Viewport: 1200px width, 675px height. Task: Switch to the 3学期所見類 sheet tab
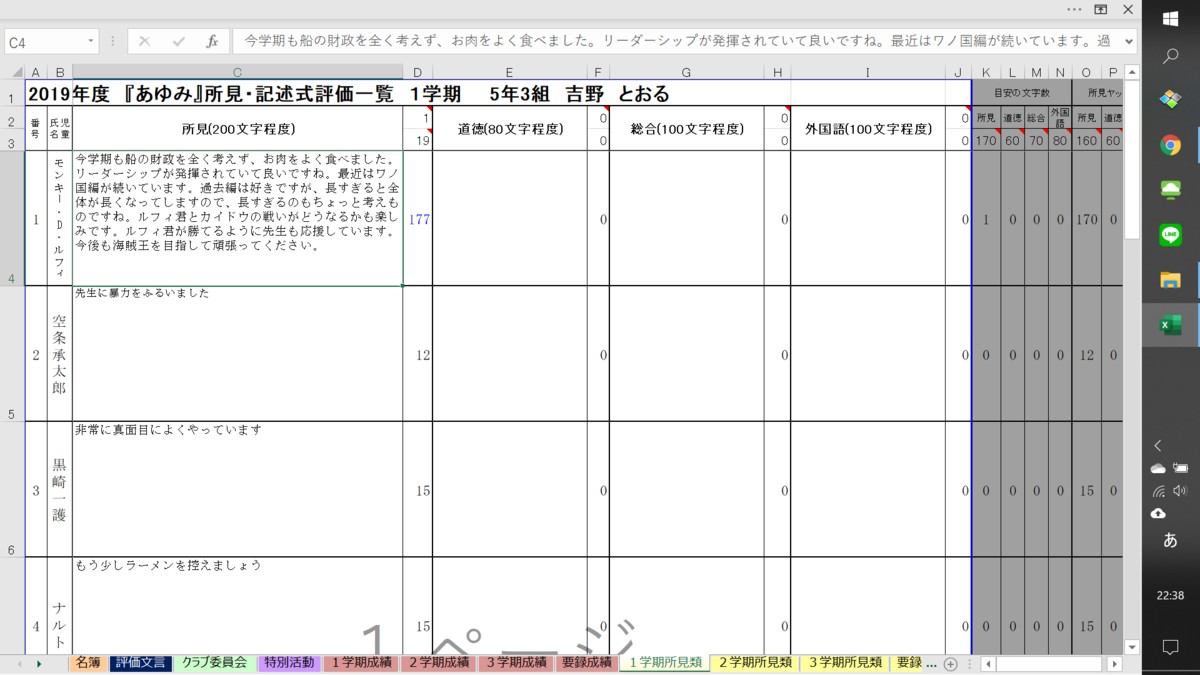click(x=845, y=663)
